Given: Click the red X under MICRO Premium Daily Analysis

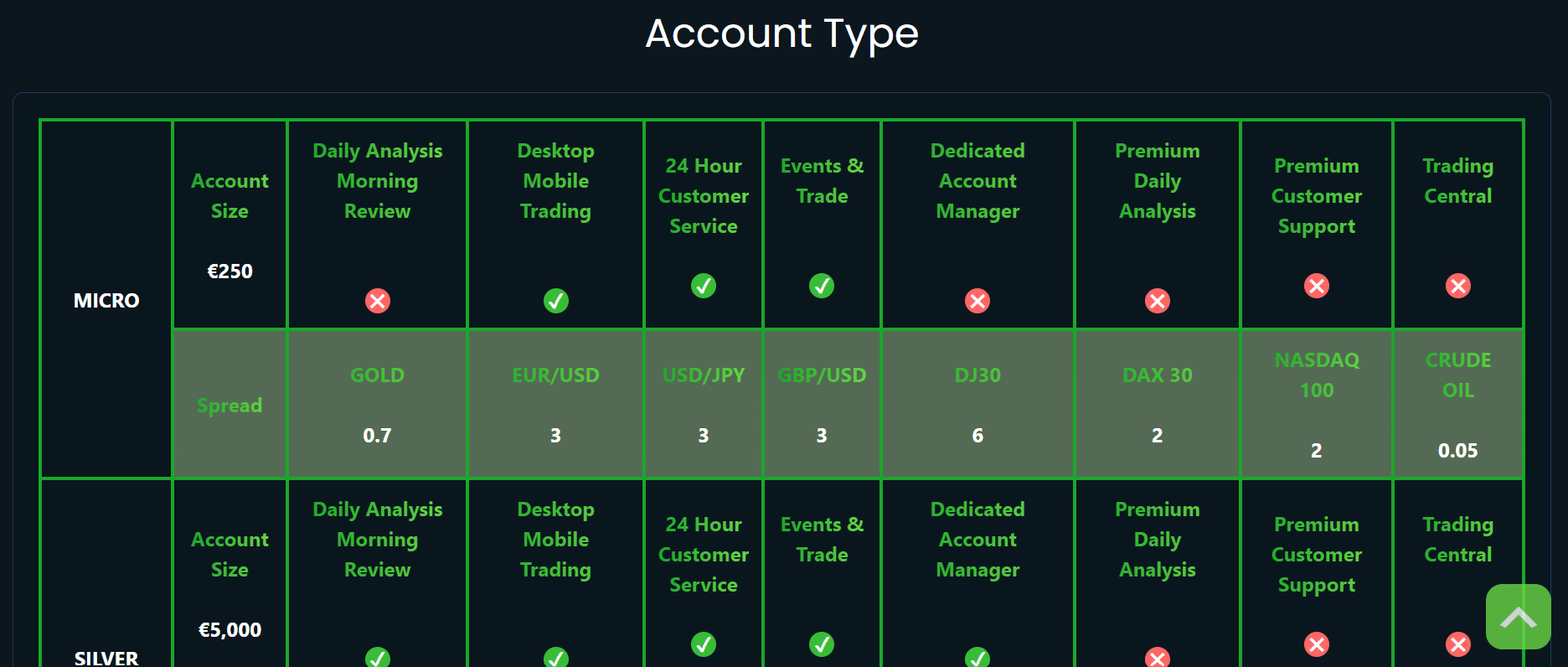Looking at the screenshot, I should [x=1158, y=301].
